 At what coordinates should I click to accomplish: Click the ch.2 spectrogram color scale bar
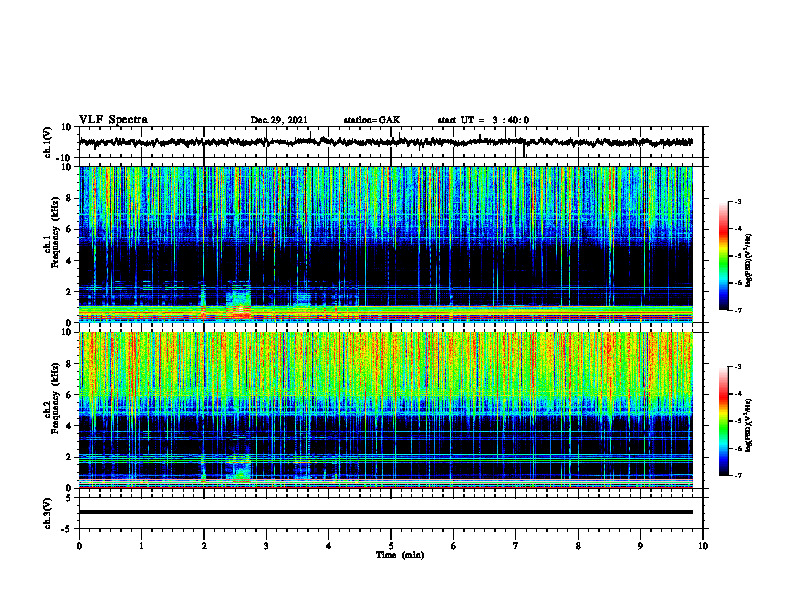click(x=723, y=421)
